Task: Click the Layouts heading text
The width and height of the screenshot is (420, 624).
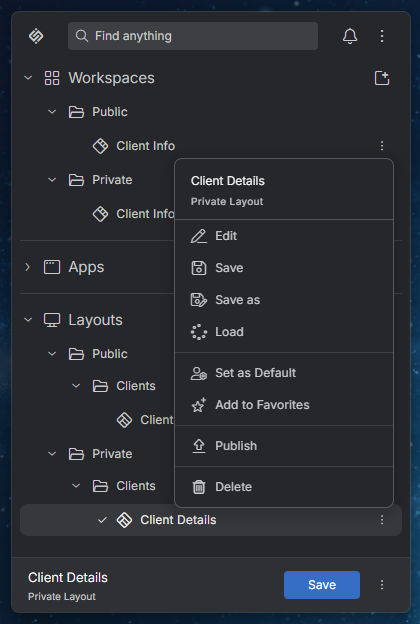Action: click(x=95, y=320)
